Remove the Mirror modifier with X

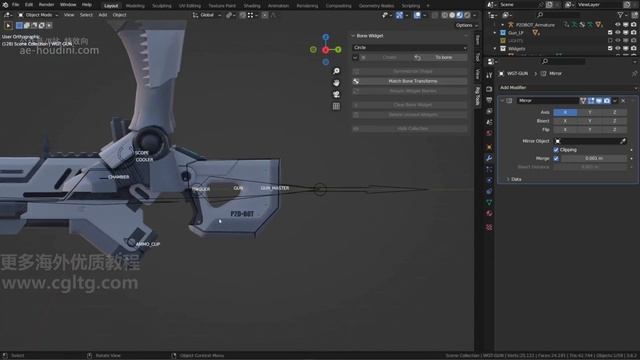pos(623,101)
